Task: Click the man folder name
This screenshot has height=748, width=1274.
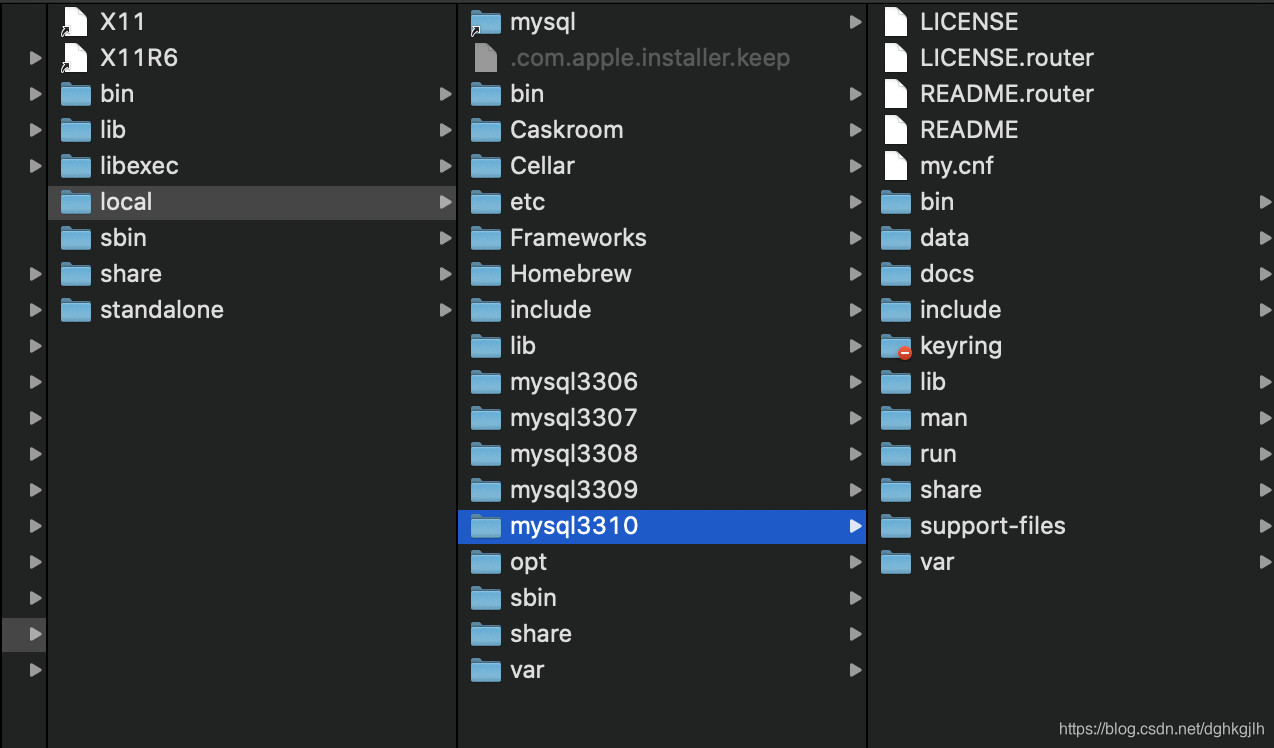Action: (x=943, y=418)
